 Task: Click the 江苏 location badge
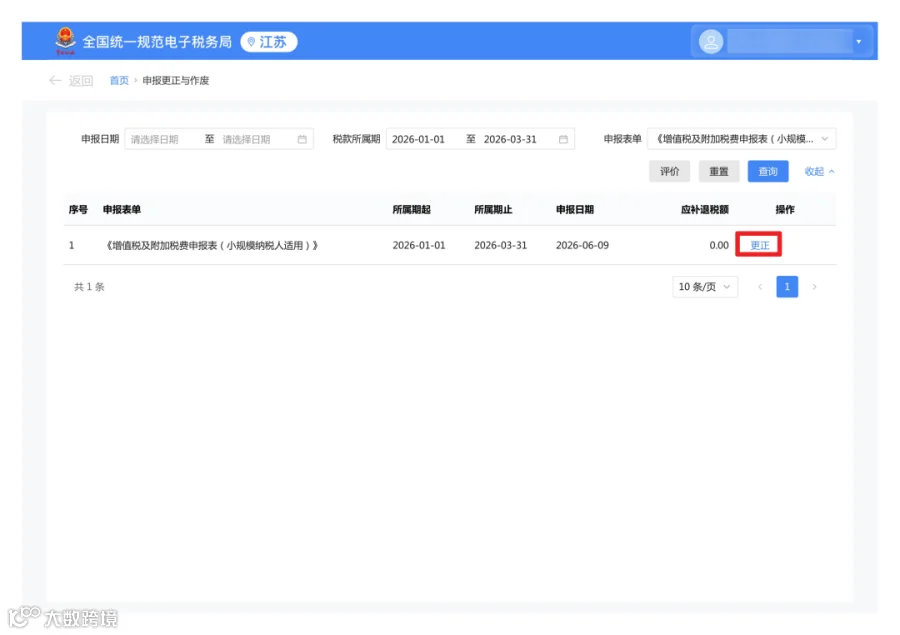coord(269,42)
